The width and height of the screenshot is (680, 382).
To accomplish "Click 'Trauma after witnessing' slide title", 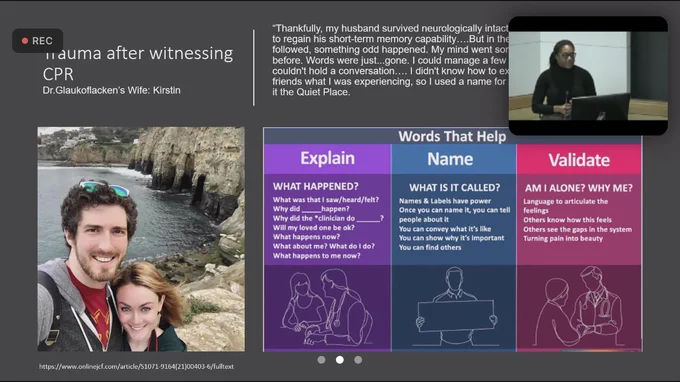I will tap(138, 53).
